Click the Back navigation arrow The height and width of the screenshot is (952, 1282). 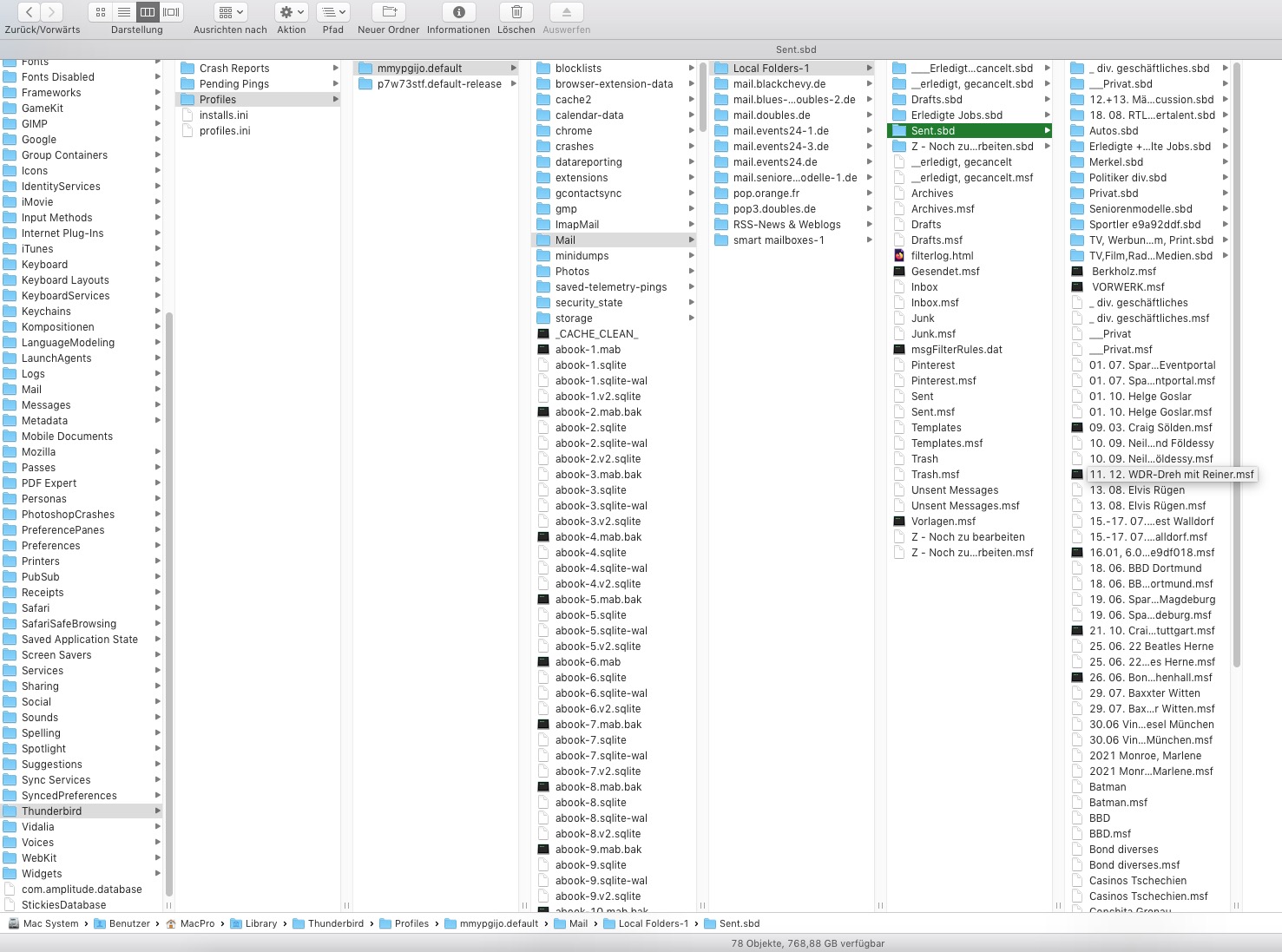(x=30, y=12)
